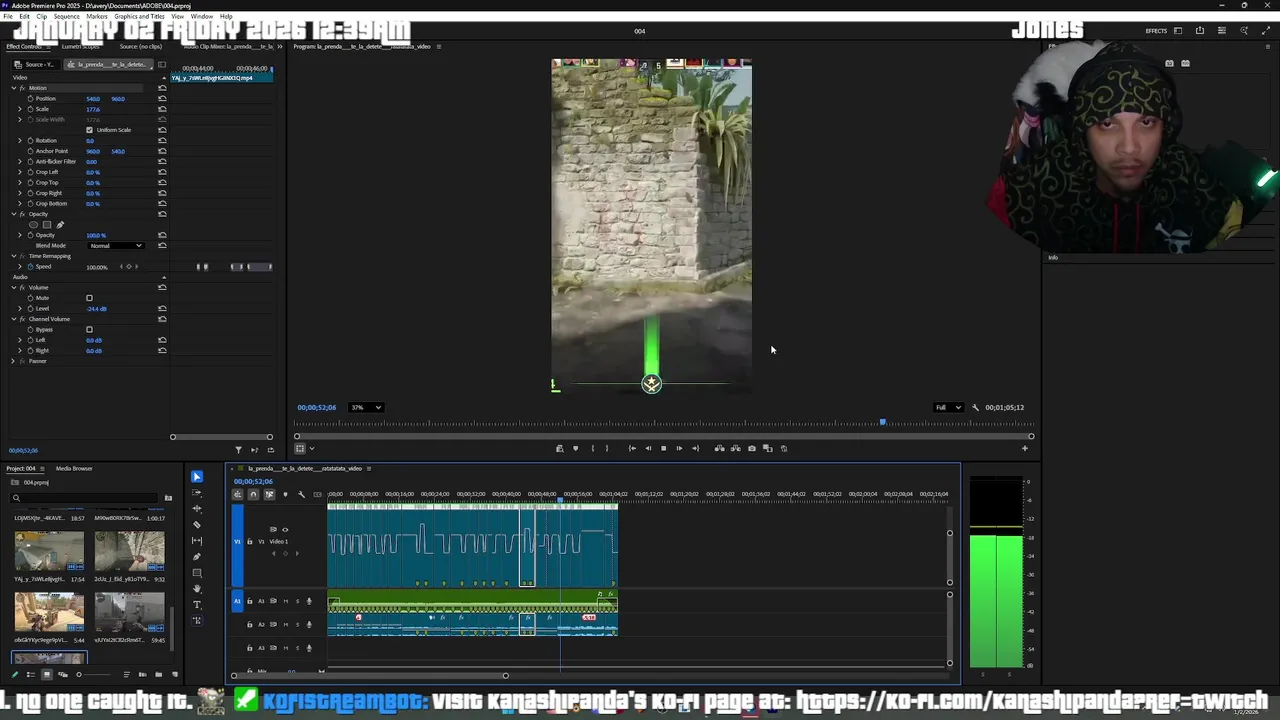The height and width of the screenshot is (720, 1280).
Task: Open the Markers menu
Action: (x=97, y=16)
